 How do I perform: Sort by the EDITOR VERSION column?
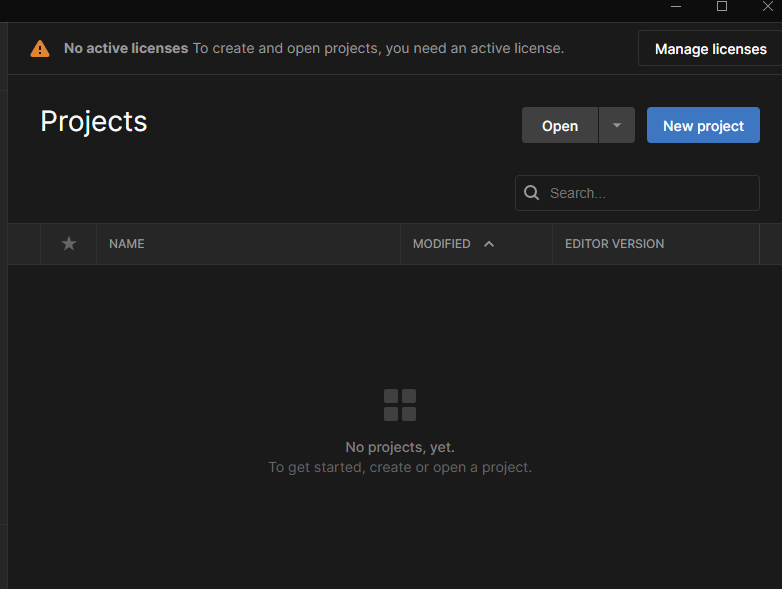click(x=614, y=244)
